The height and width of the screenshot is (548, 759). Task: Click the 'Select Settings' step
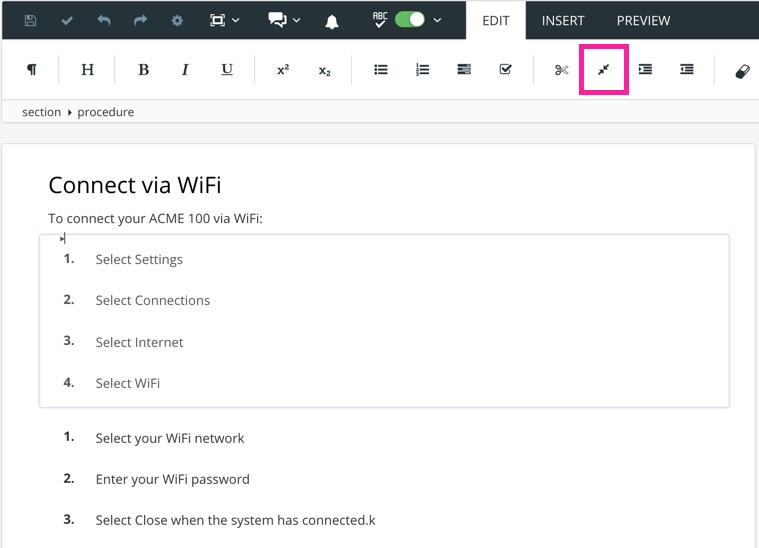coord(139,259)
